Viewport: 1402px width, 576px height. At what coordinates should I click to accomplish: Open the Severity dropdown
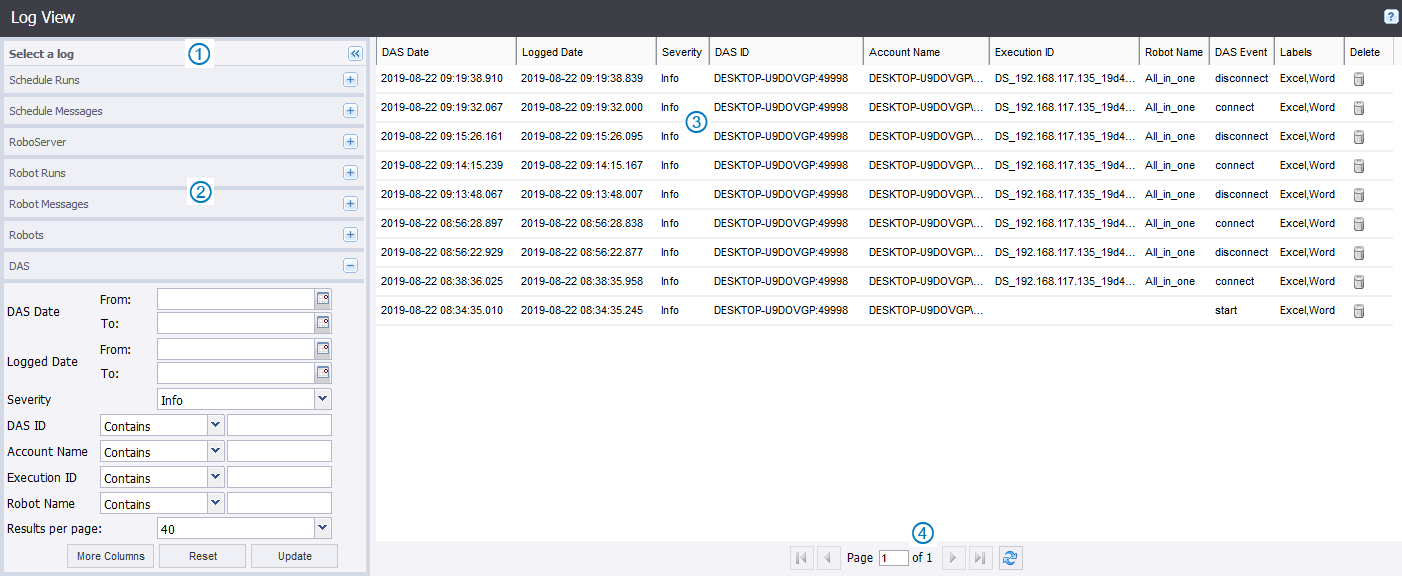(x=322, y=399)
